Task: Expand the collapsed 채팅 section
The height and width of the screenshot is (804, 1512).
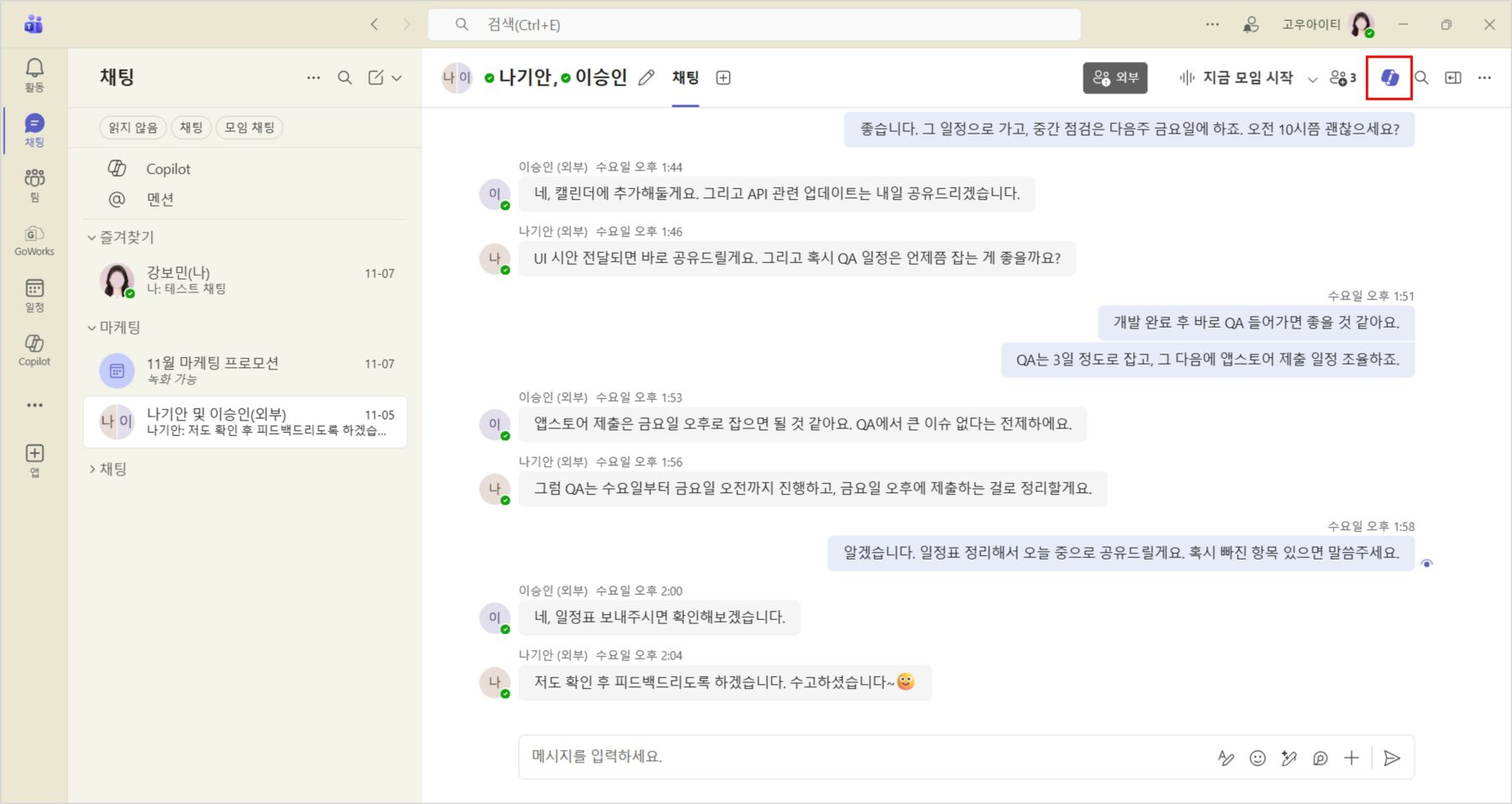Action: (x=92, y=469)
